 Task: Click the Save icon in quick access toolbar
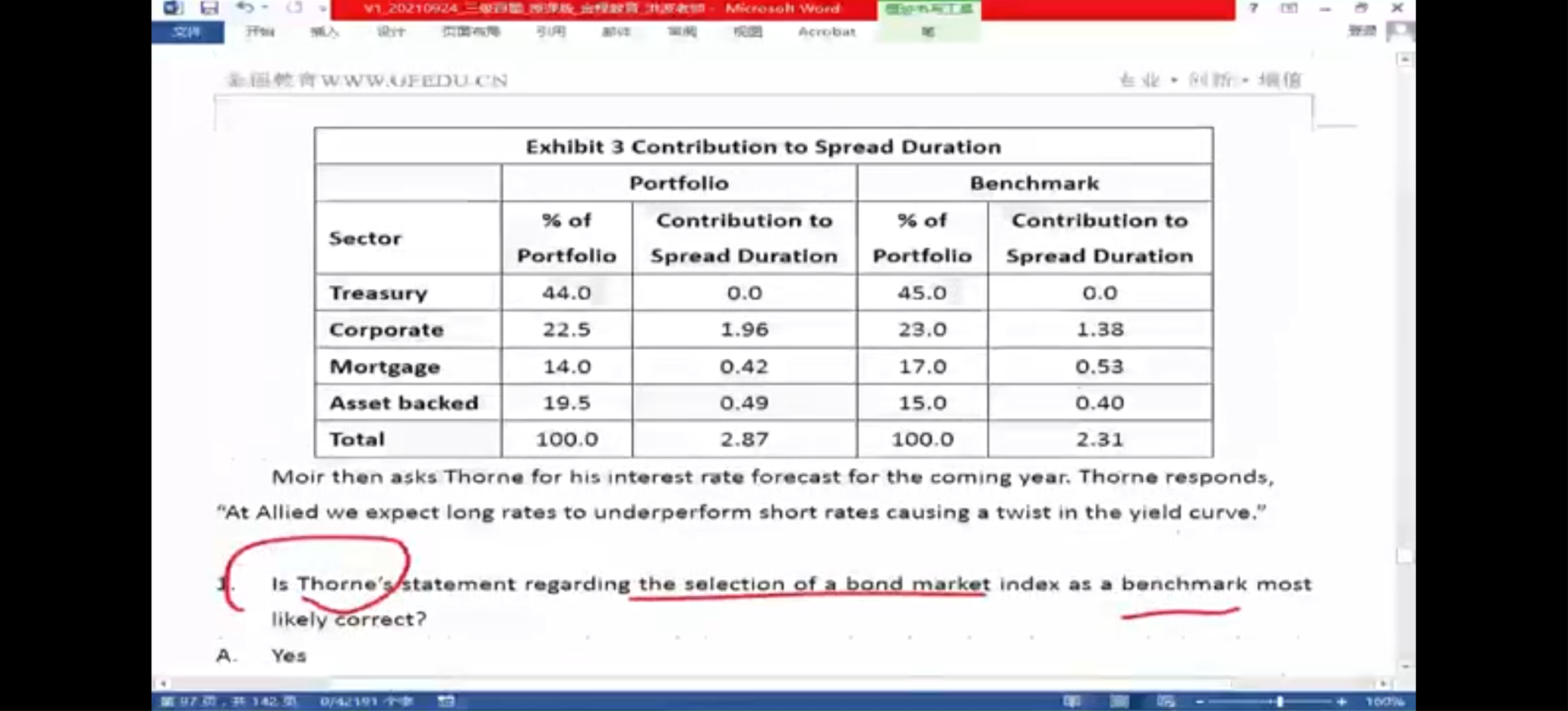click(x=209, y=8)
